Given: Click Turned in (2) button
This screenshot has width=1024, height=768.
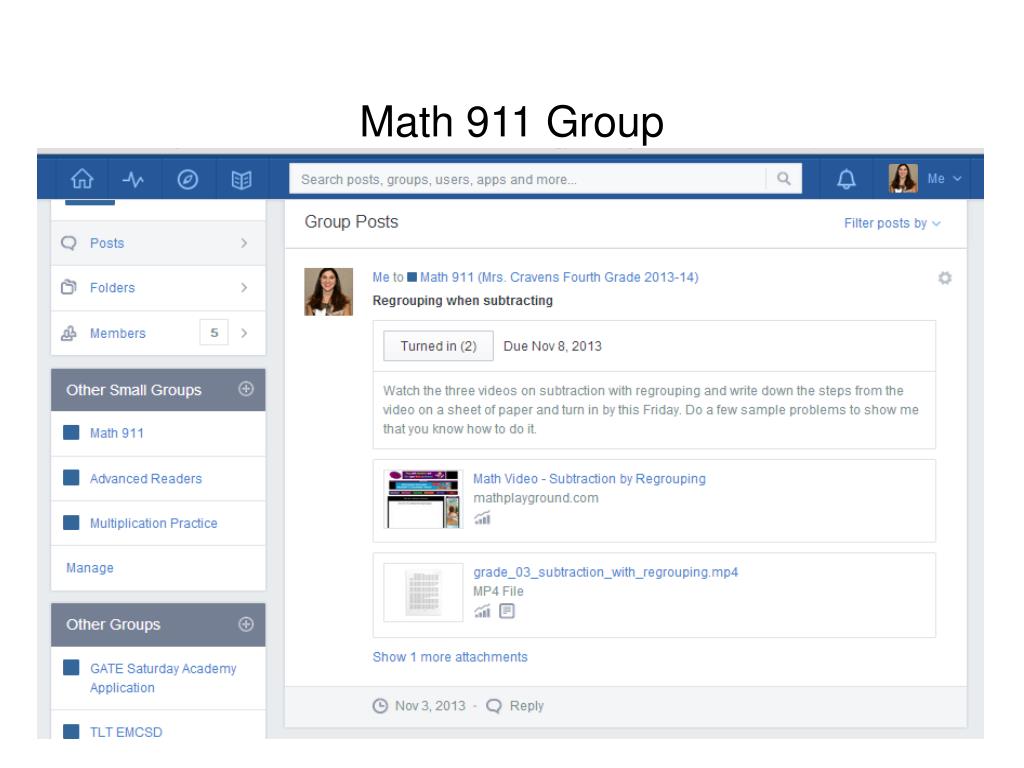Looking at the screenshot, I should click(x=438, y=346).
